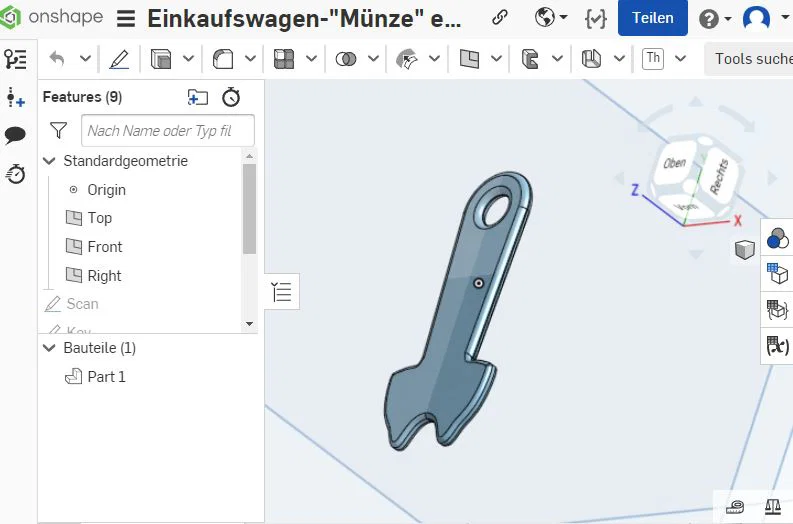Viewport: 793px width, 524px height.
Task: Open the versions and history icon
Action: [595, 19]
